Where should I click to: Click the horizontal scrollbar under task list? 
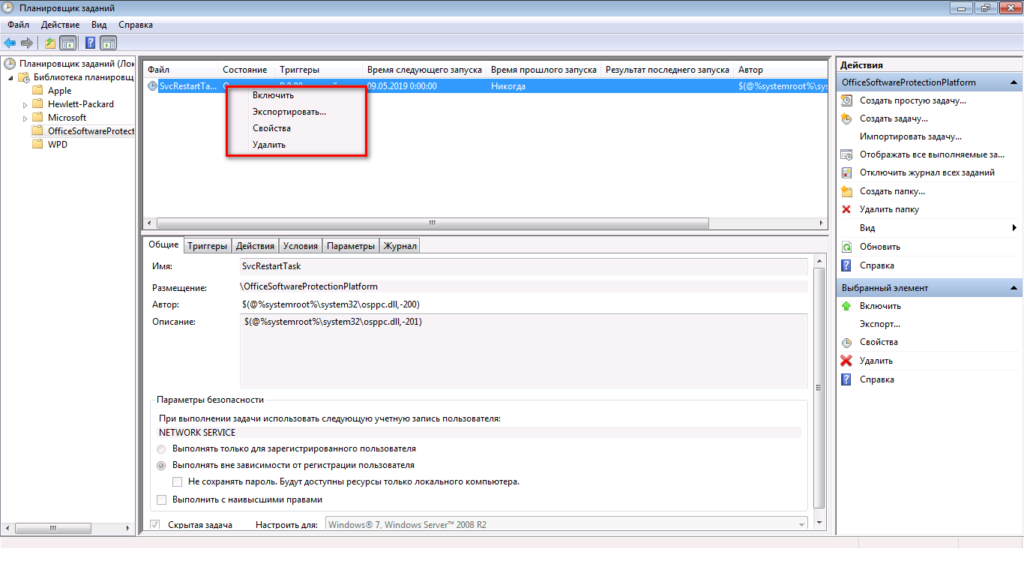coord(432,223)
